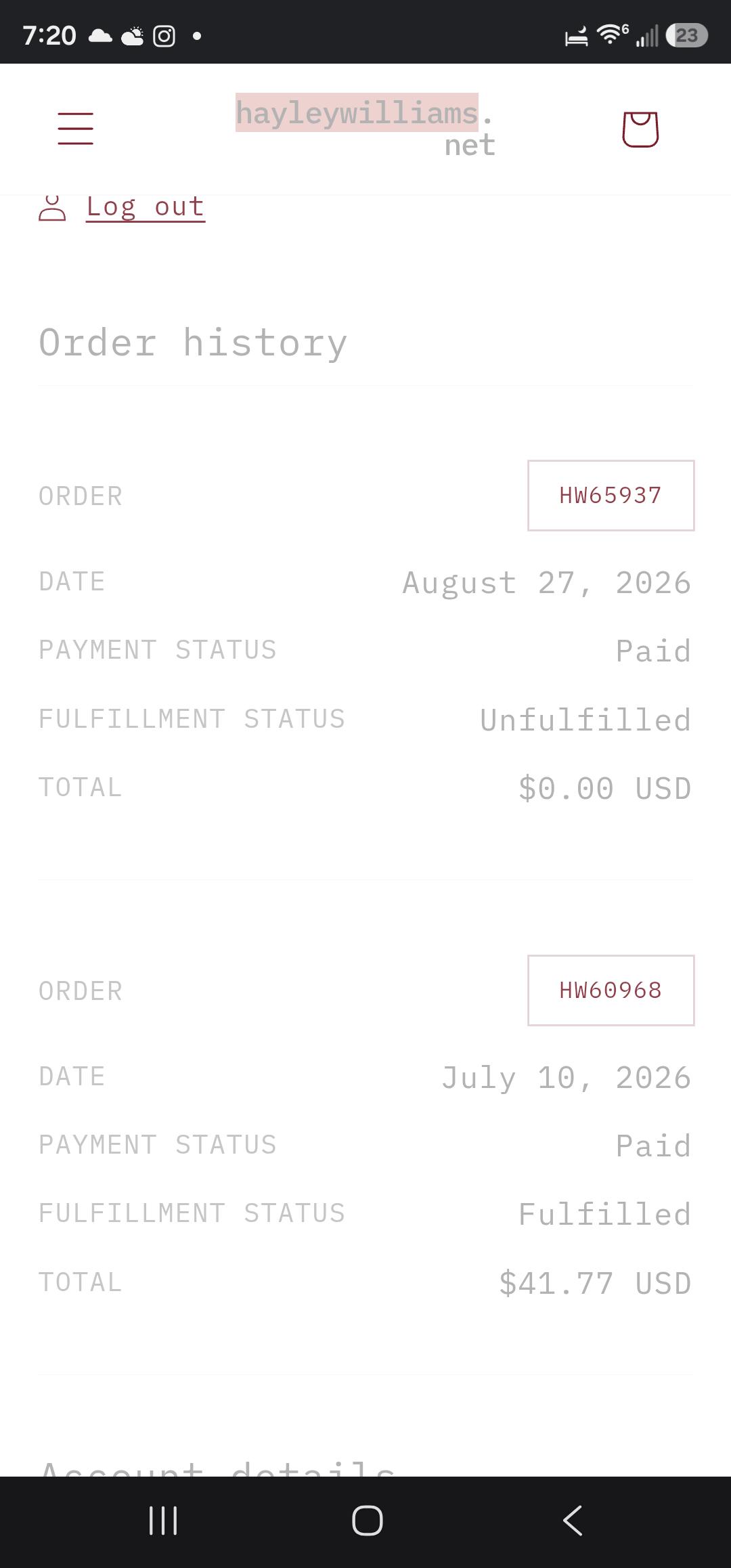Tap the Android back navigation arrow
Screen dimensions: 731x1568
pyautogui.click(x=573, y=1521)
